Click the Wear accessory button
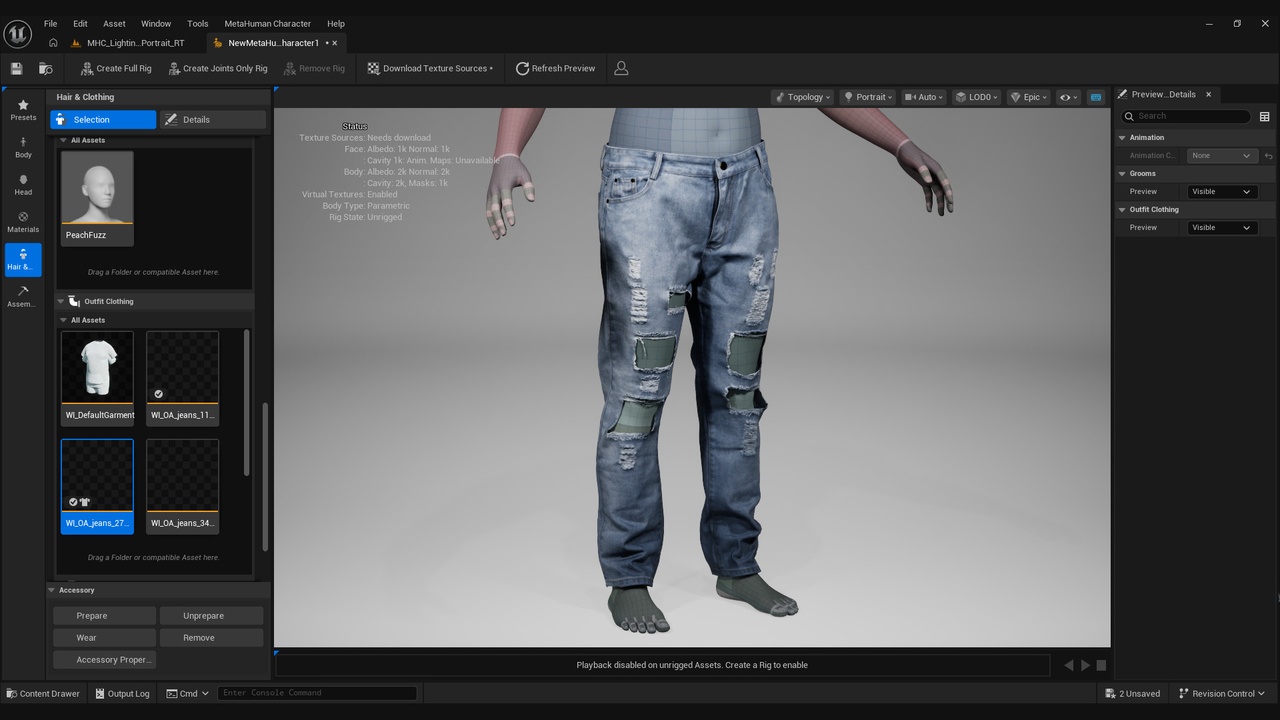Image resolution: width=1280 pixels, height=720 pixels. 104,638
